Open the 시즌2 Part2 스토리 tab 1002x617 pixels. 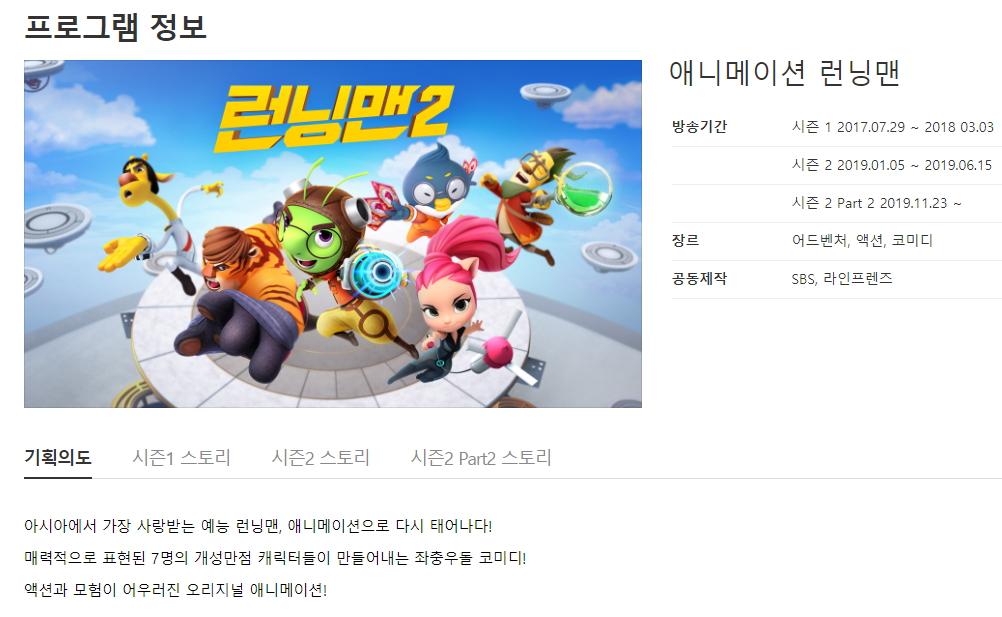tap(481, 457)
